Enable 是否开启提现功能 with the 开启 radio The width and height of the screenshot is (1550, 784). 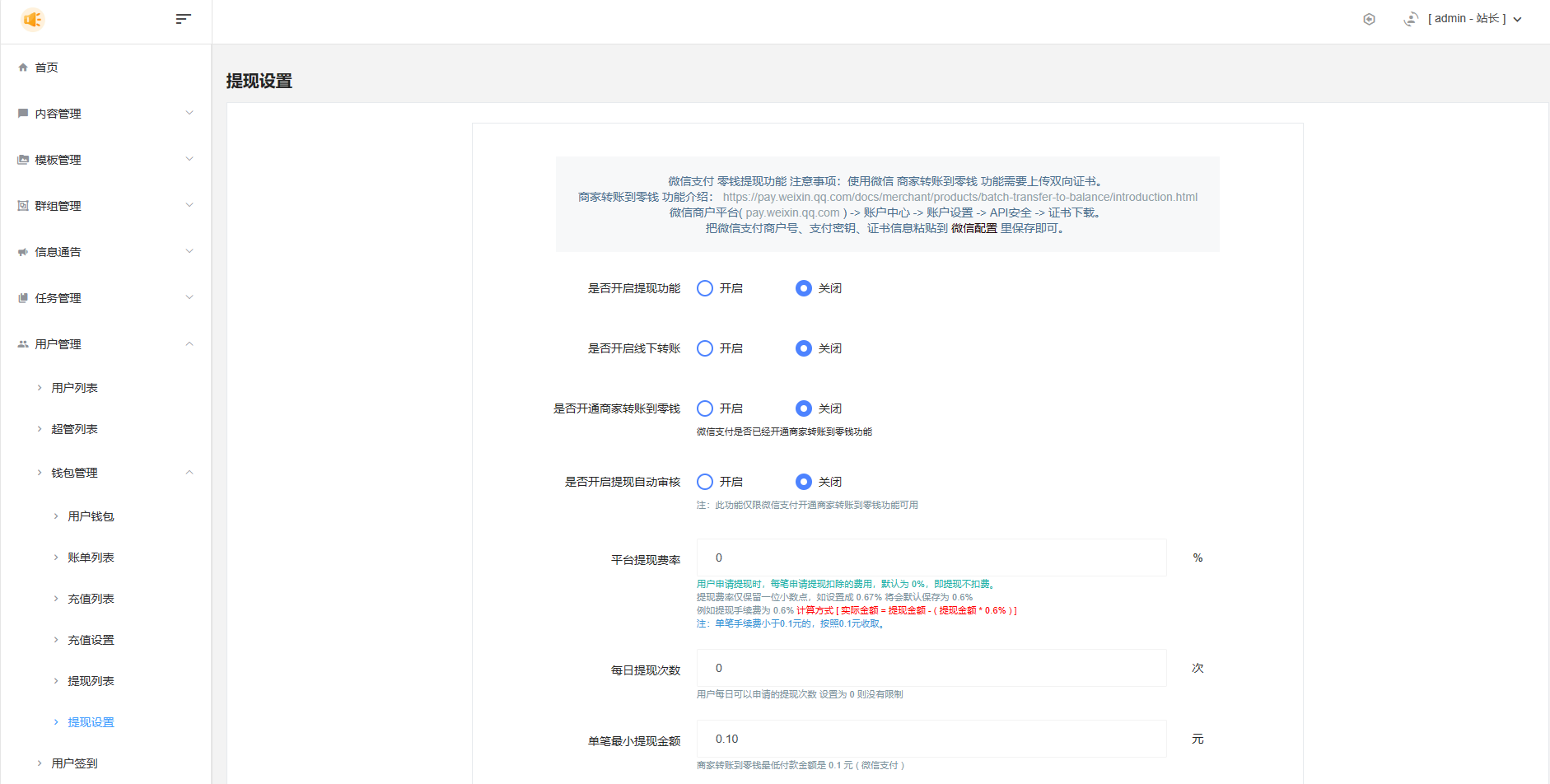pos(705,288)
